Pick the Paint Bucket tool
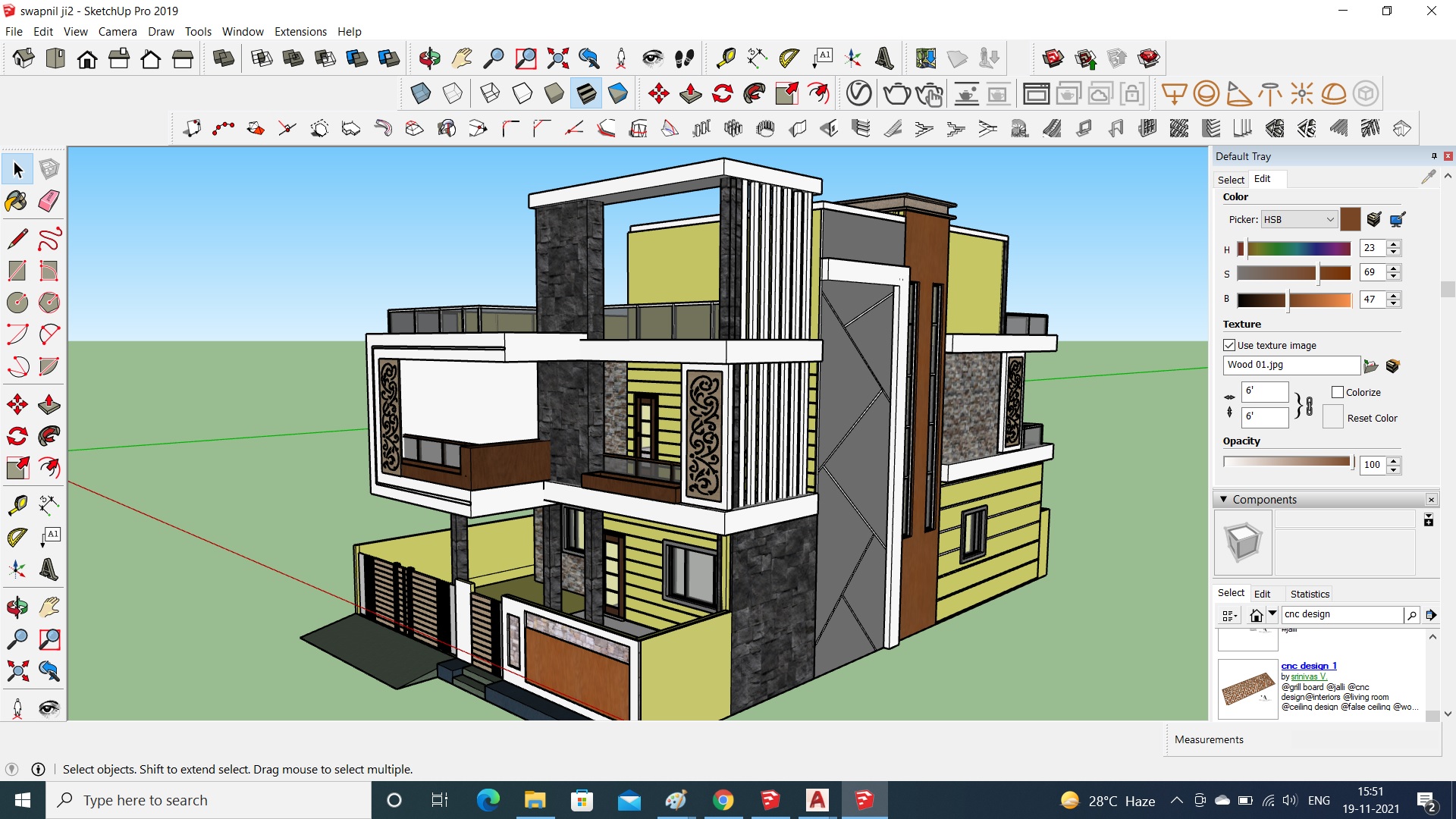The height and width of the screenshot is (819, 1456). click(17, 201)
